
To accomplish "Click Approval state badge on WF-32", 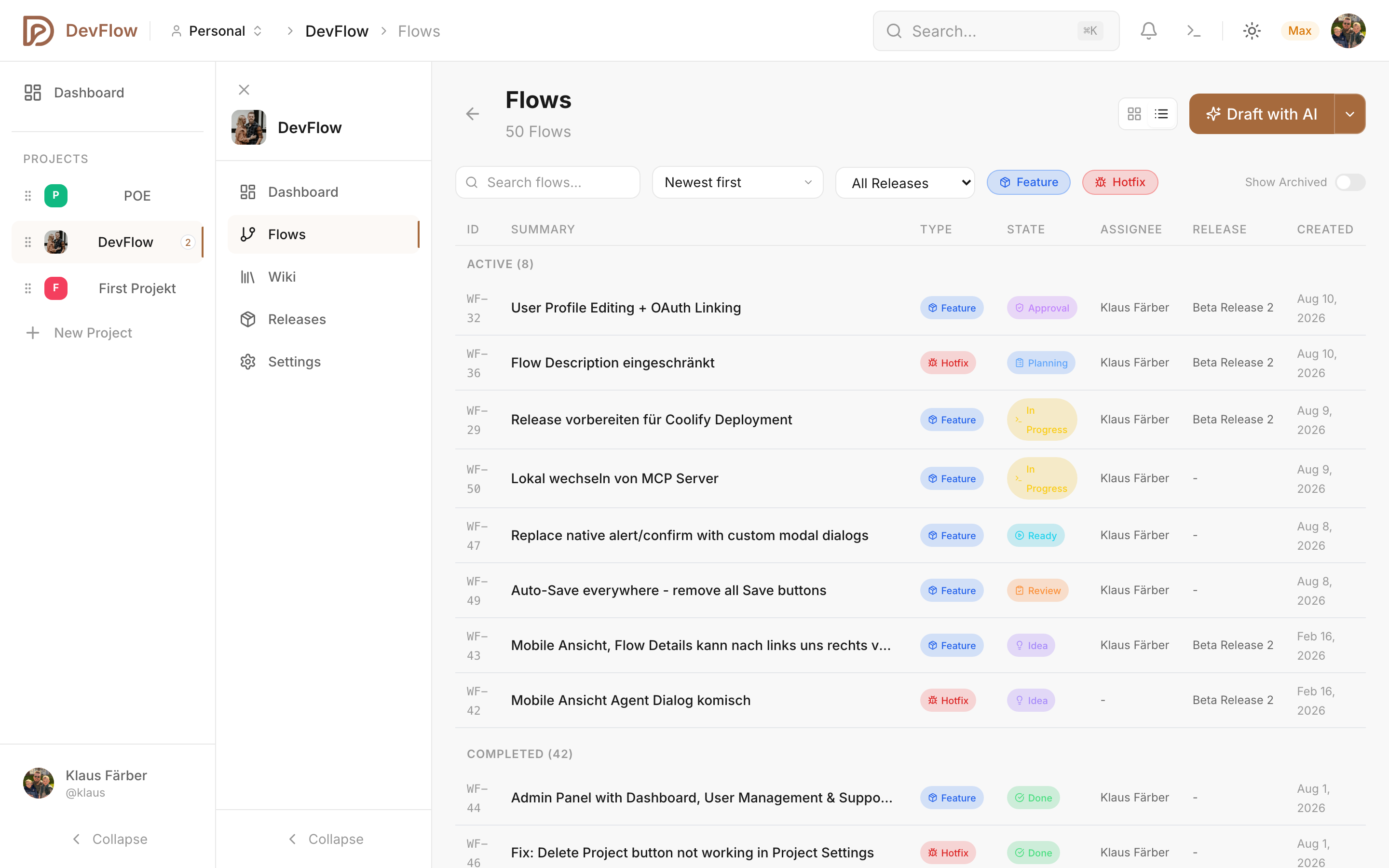I will tap(1042, 308).
